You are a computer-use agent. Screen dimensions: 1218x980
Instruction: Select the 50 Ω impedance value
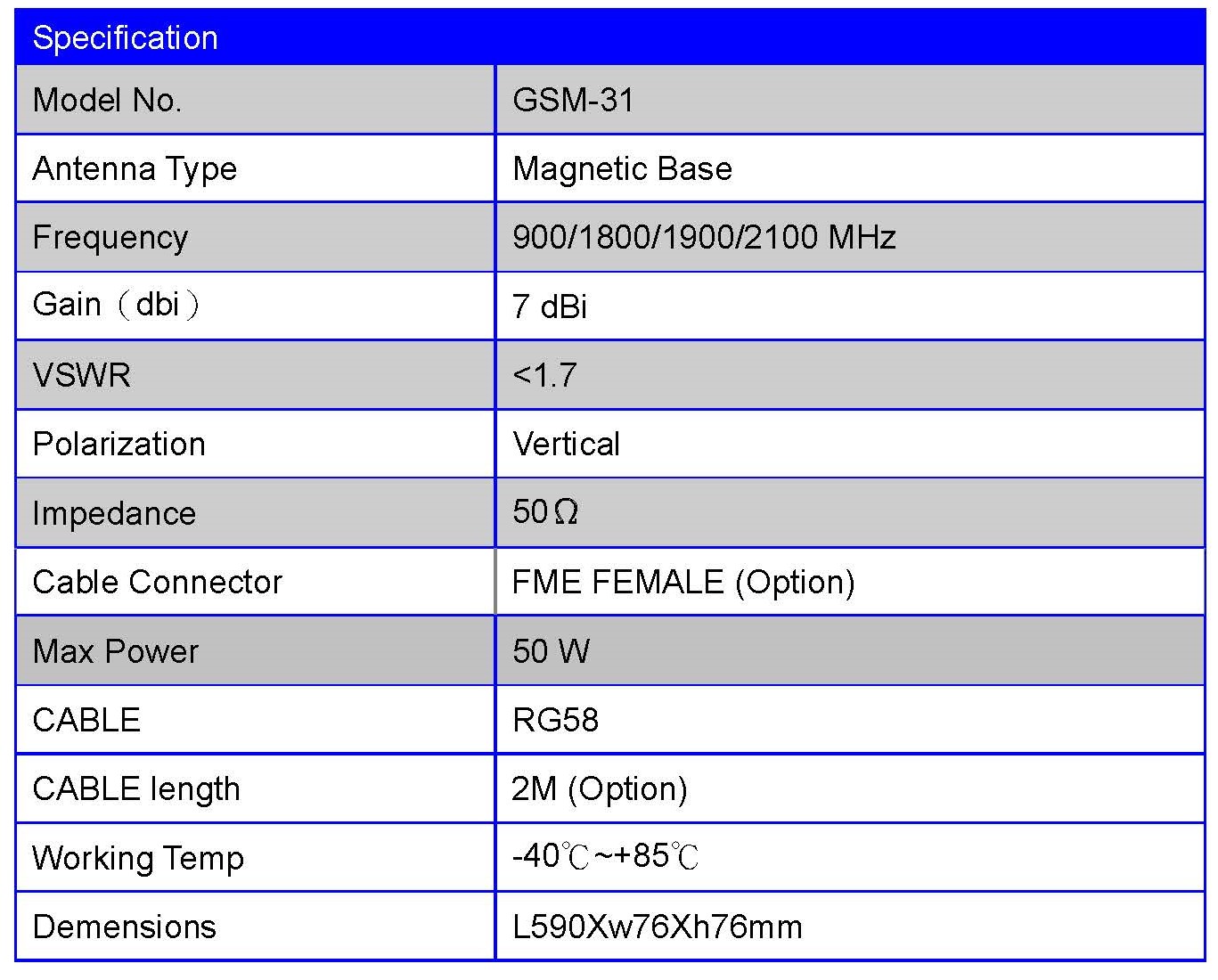coord(545,512)
